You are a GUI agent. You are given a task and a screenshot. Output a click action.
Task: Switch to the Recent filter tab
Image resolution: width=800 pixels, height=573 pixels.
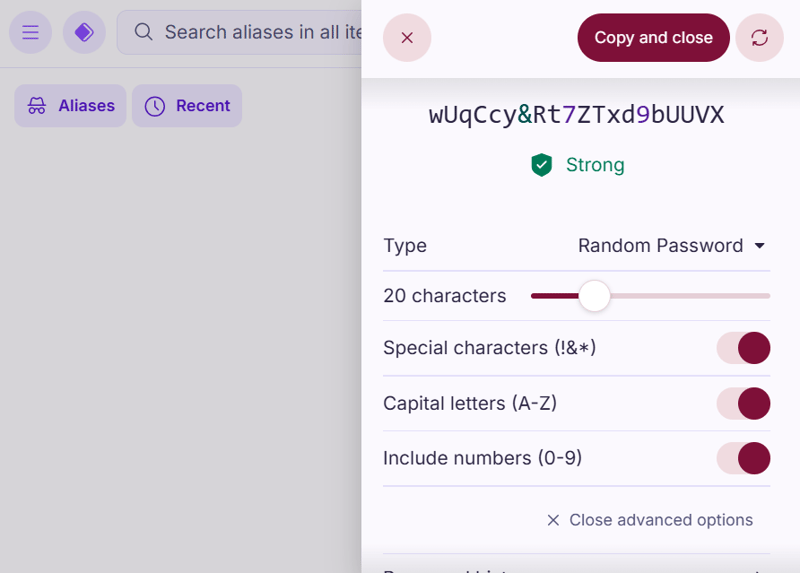point(188,106)
